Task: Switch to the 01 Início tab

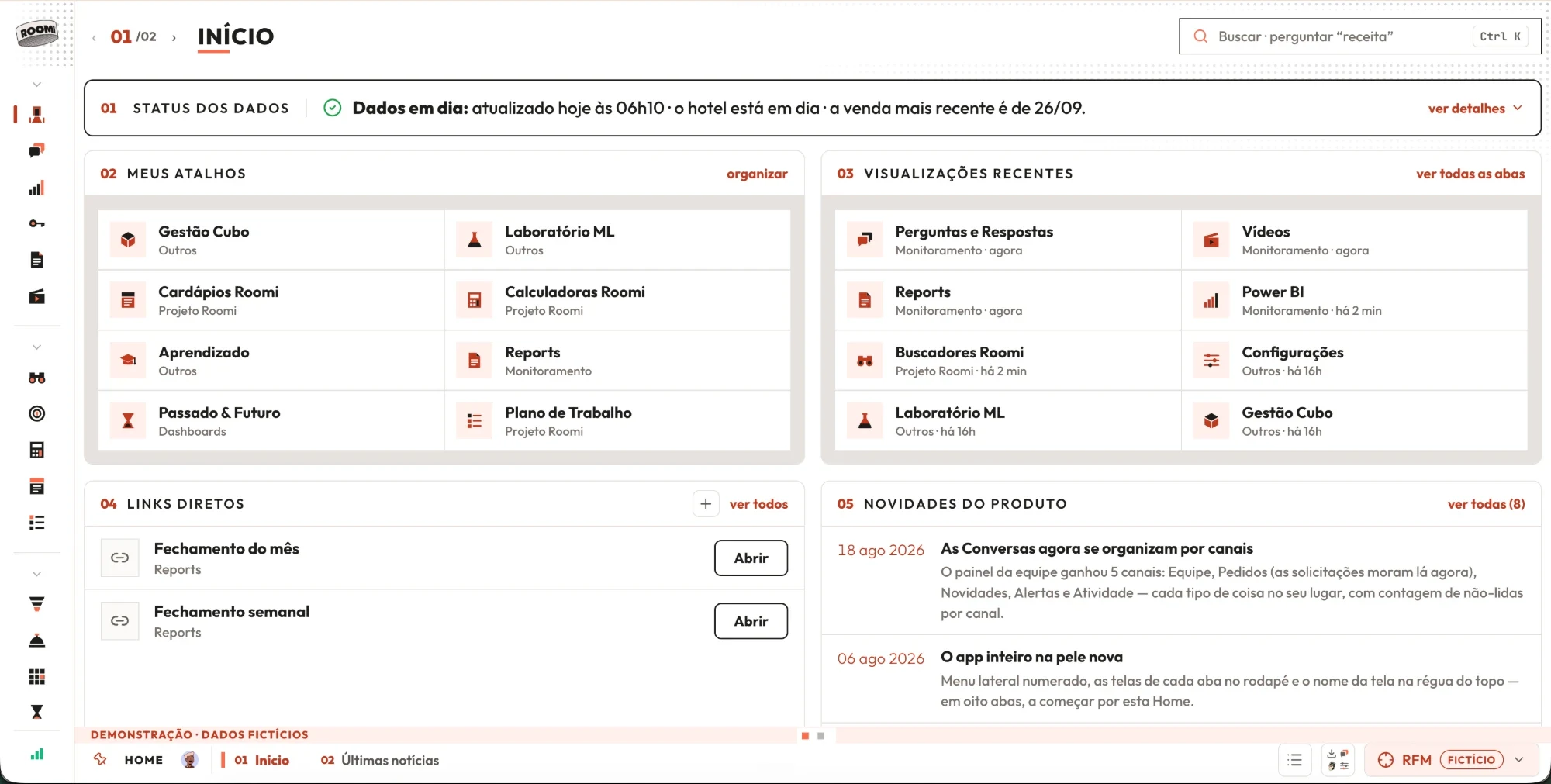Action: pyautogui.click(x=261, y=760)
